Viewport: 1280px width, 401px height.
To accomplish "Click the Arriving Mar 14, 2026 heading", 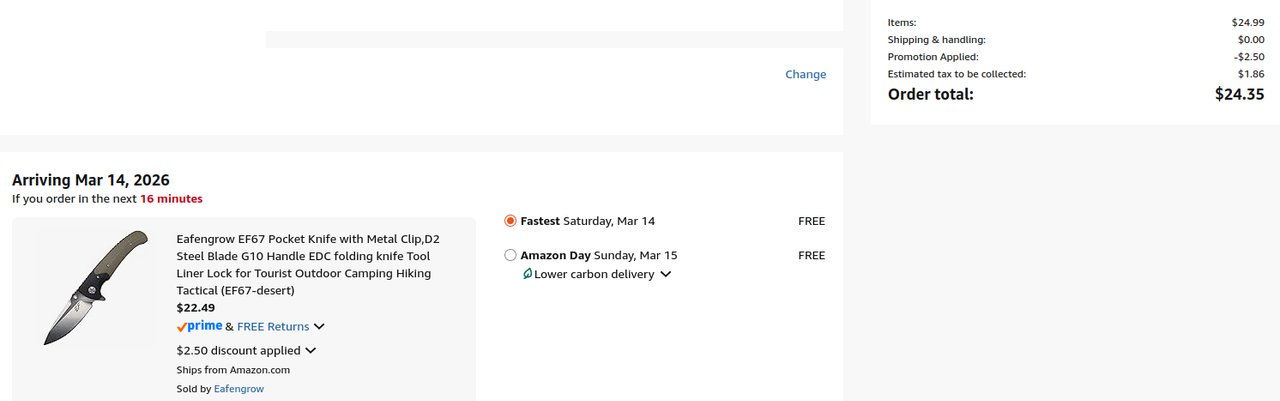I will (x=91, y=180).
